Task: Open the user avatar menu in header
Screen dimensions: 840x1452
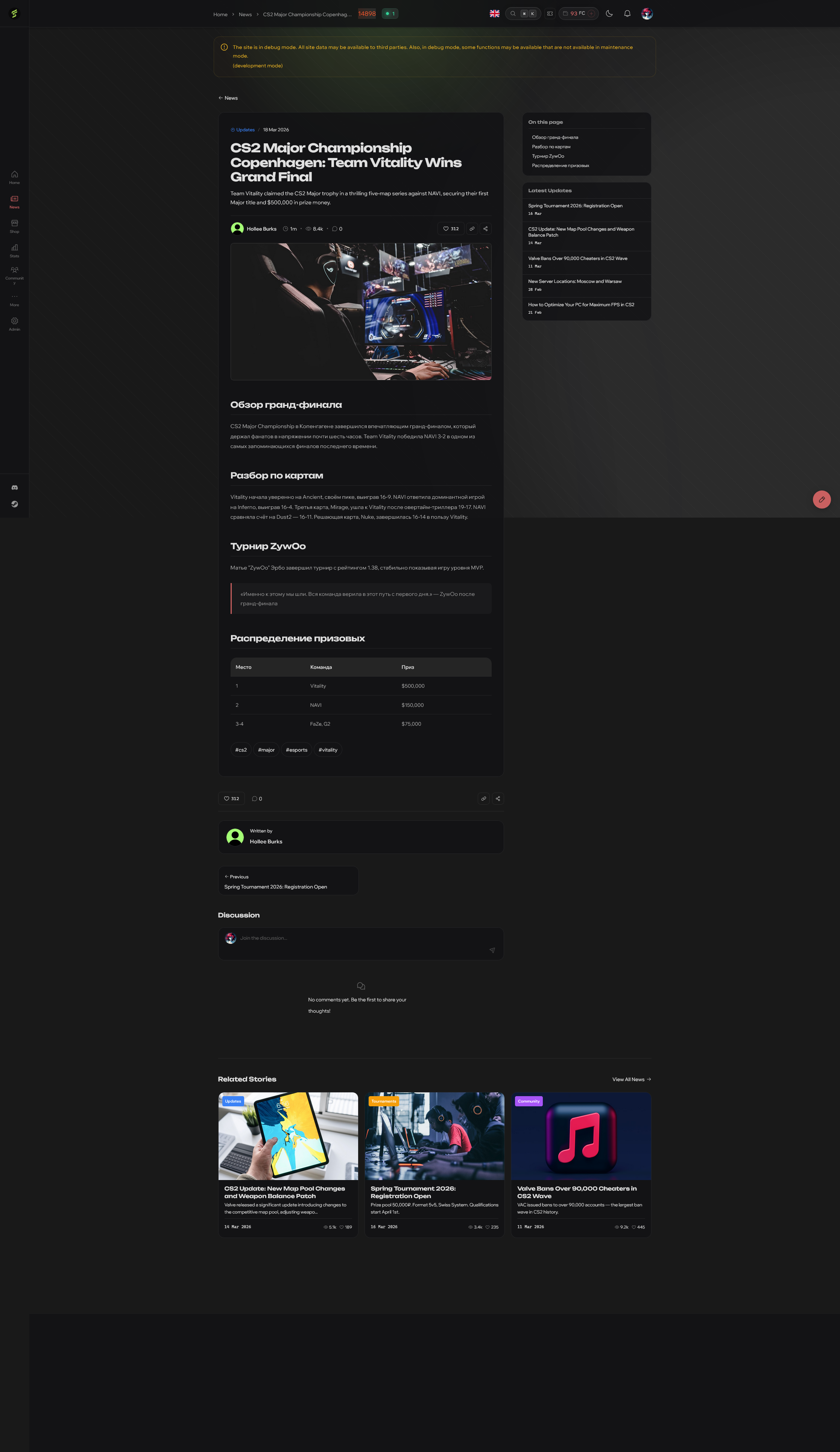Action: point(647,14)
